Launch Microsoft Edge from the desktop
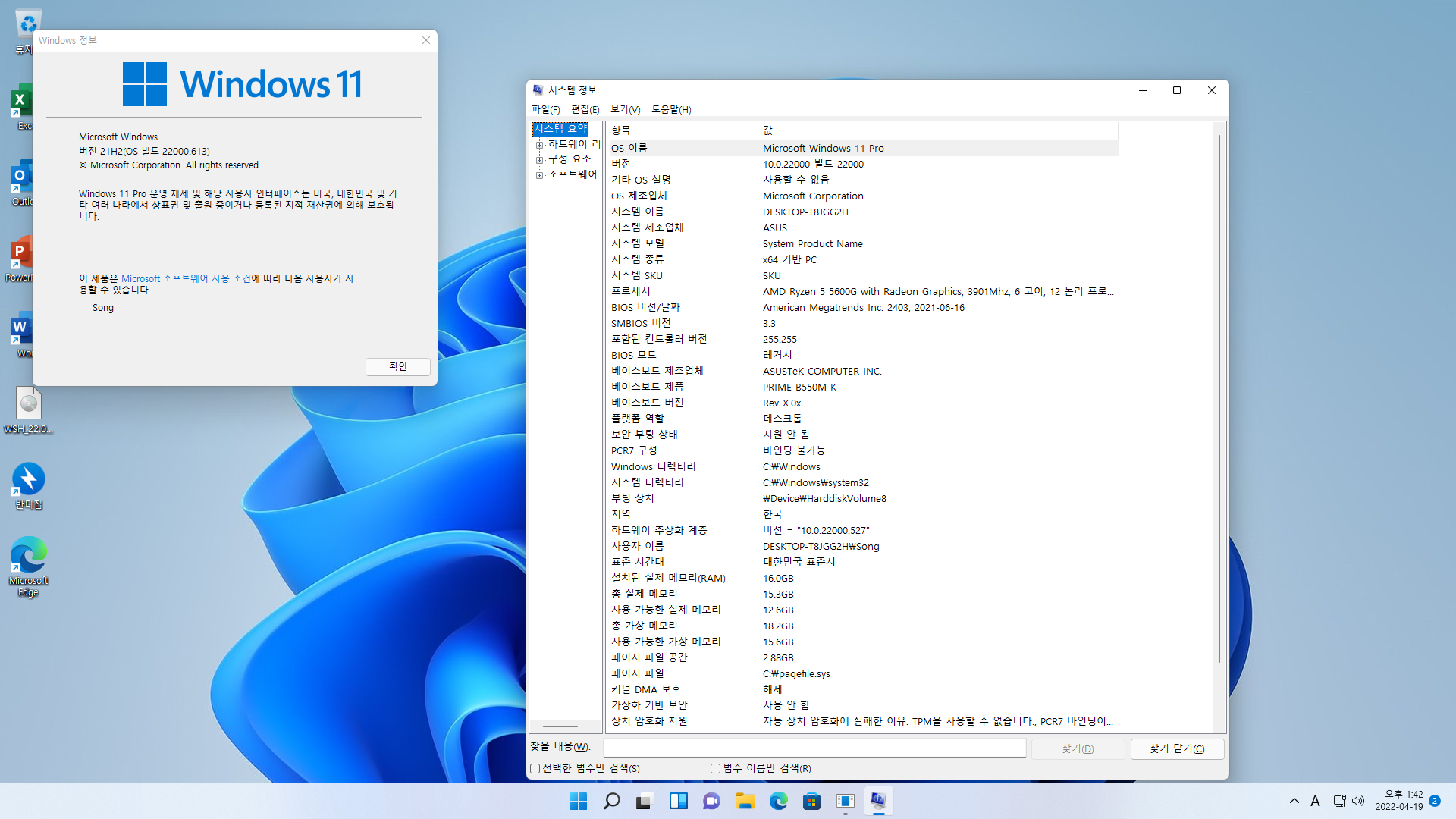This screenshot has width=1456, height=819. coord(29,566)
